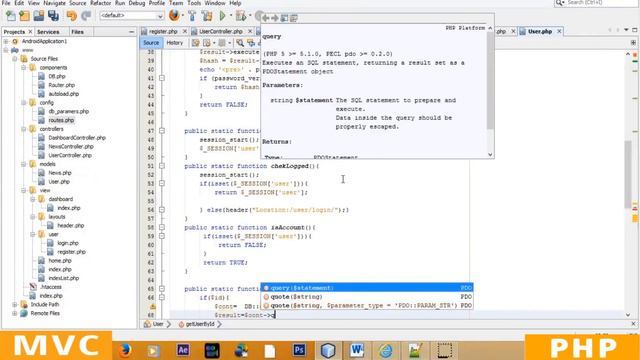Screen dimensions: 640x360
Task: Collapse the components folder node
Action: pos(24,68)
